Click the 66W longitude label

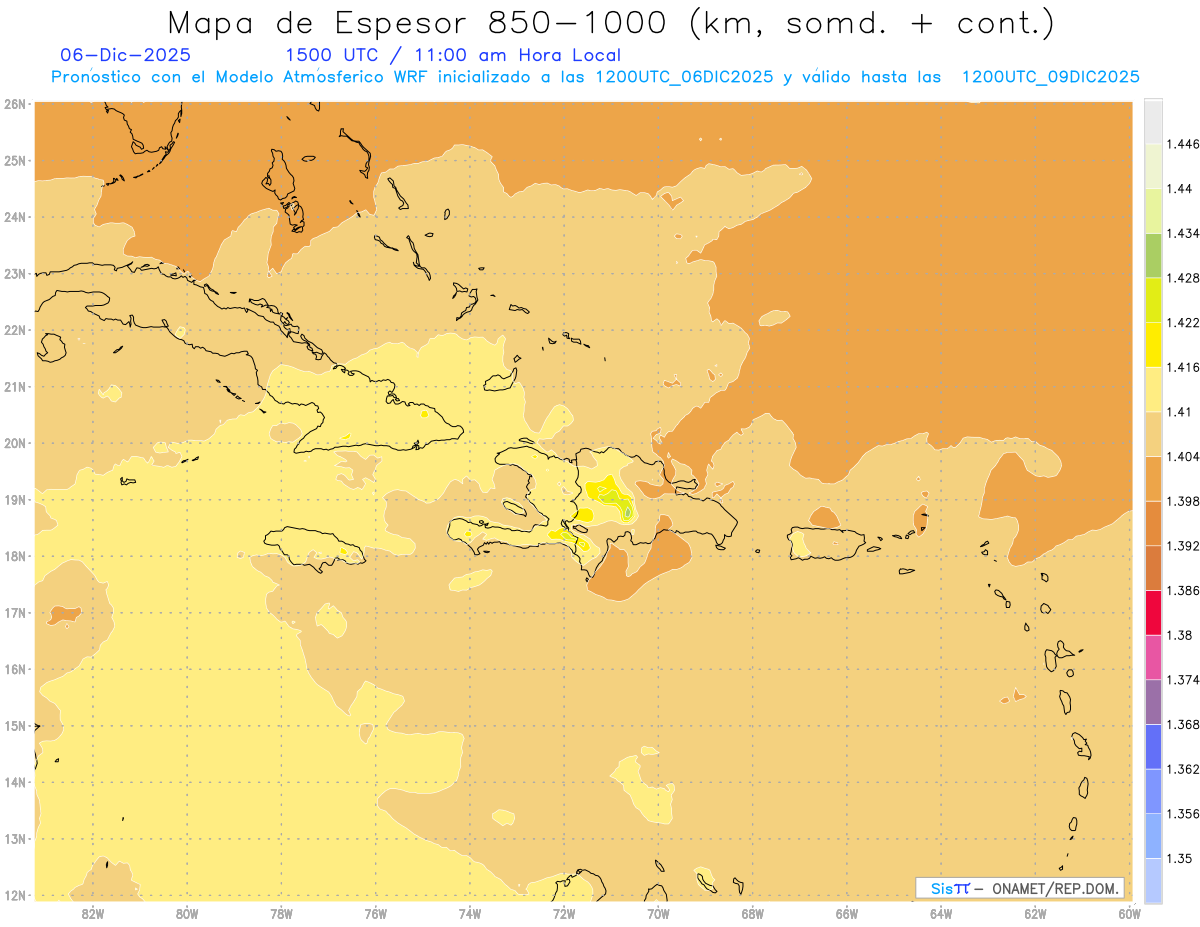(847, 913)
